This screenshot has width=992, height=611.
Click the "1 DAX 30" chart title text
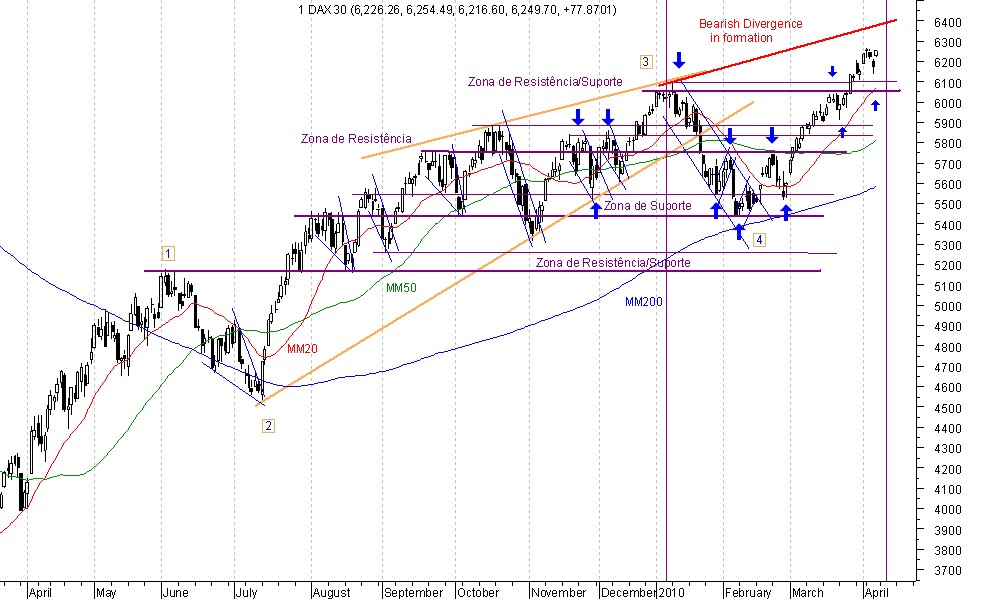tap(322, 10)
